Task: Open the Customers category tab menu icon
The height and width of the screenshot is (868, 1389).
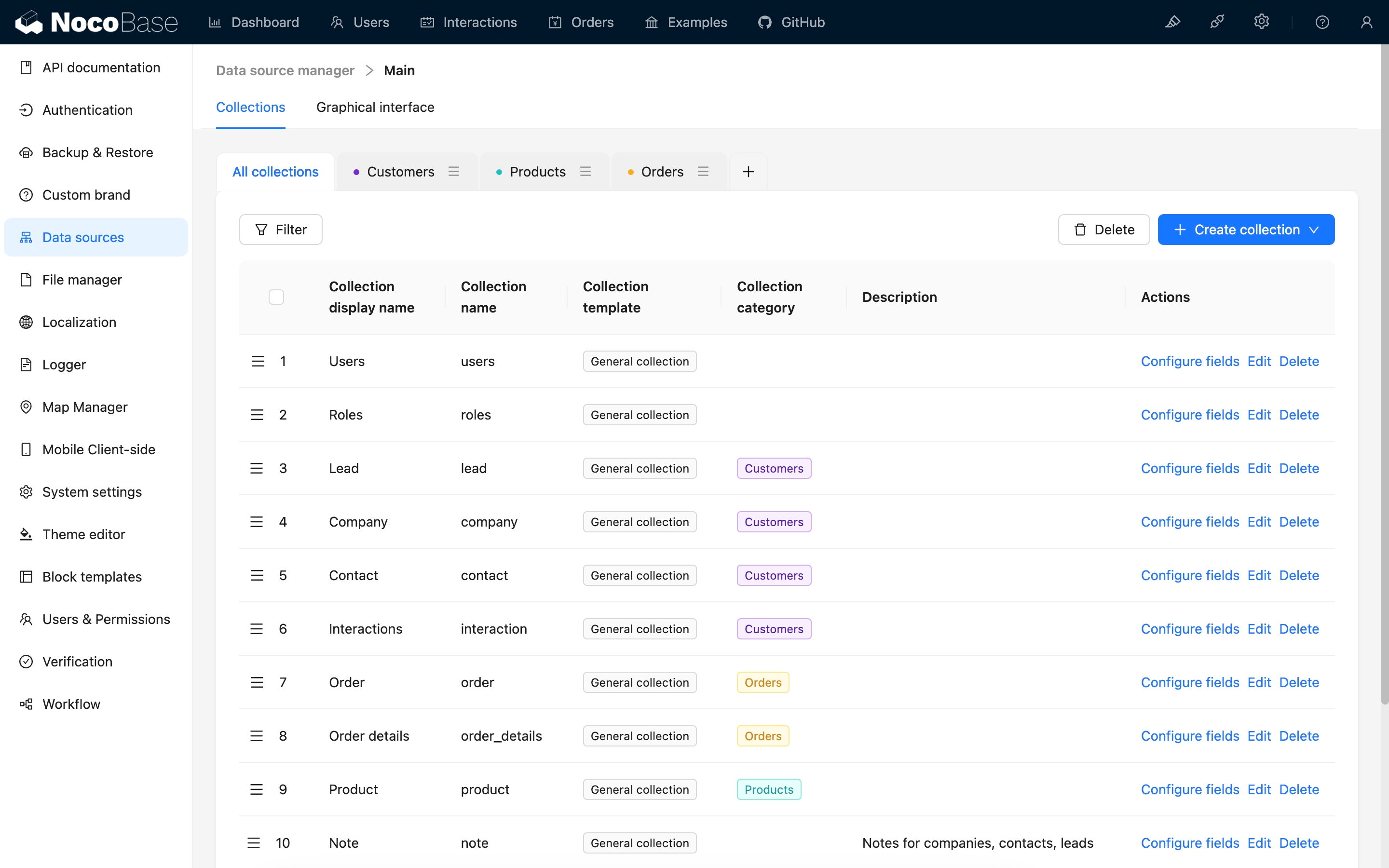Action: tap(454, 171)
